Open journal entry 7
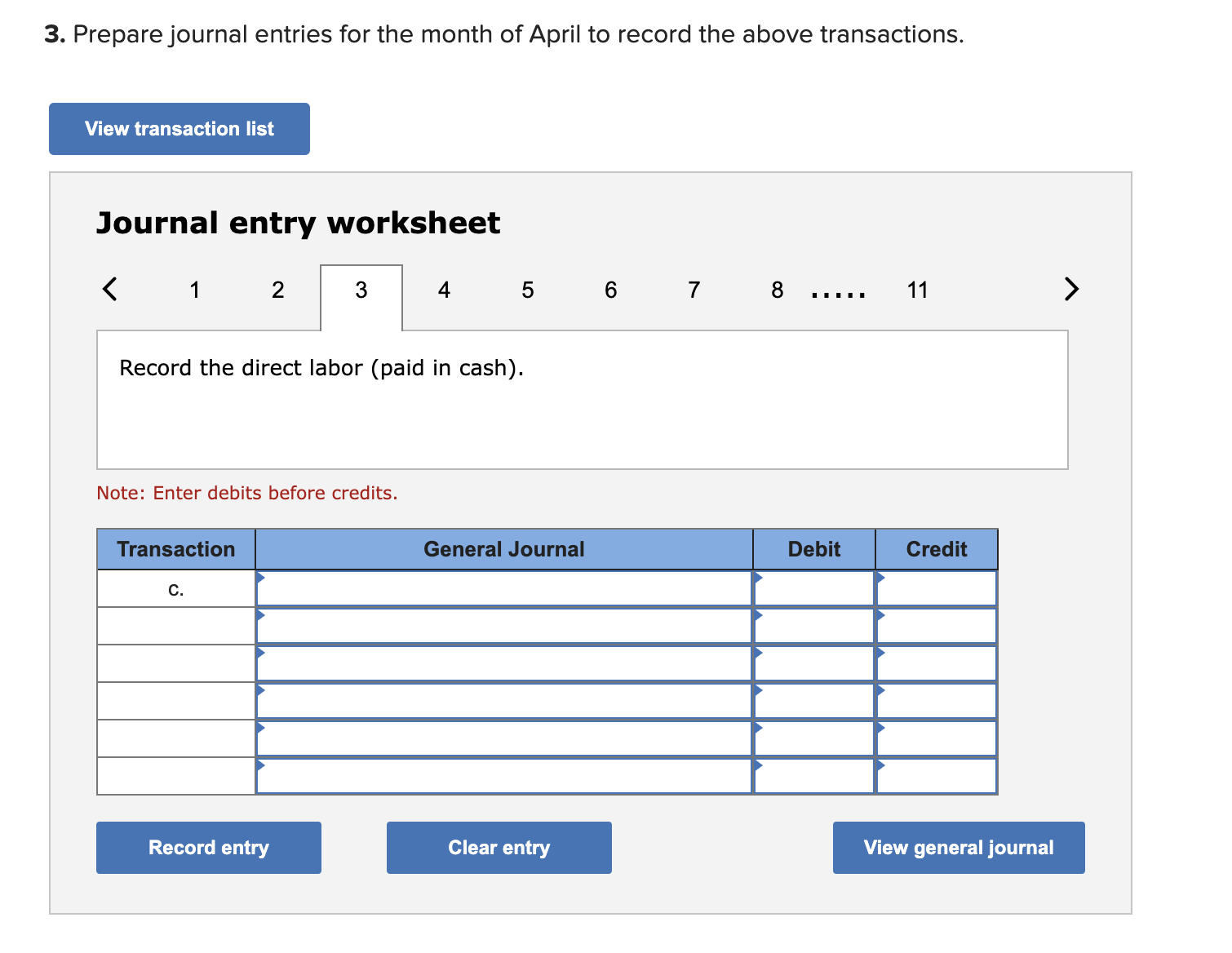 point(694,290)
